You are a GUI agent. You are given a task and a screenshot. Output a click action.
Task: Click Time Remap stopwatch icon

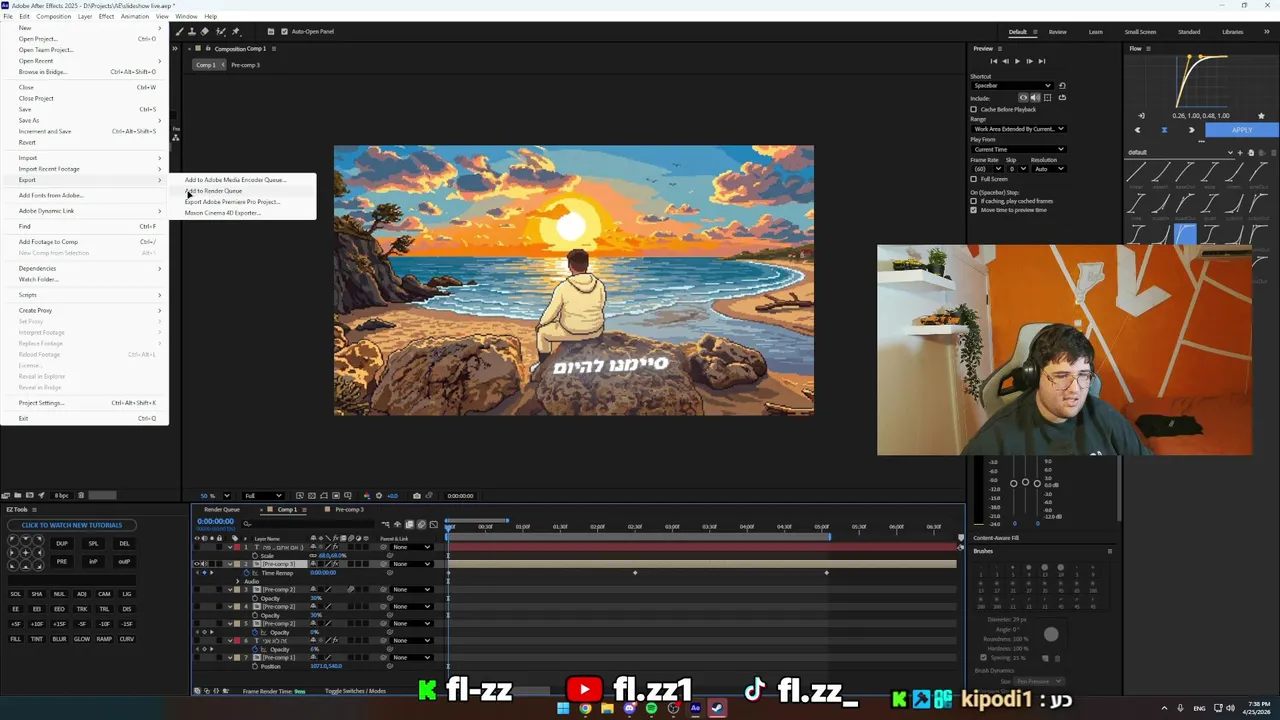246,573
